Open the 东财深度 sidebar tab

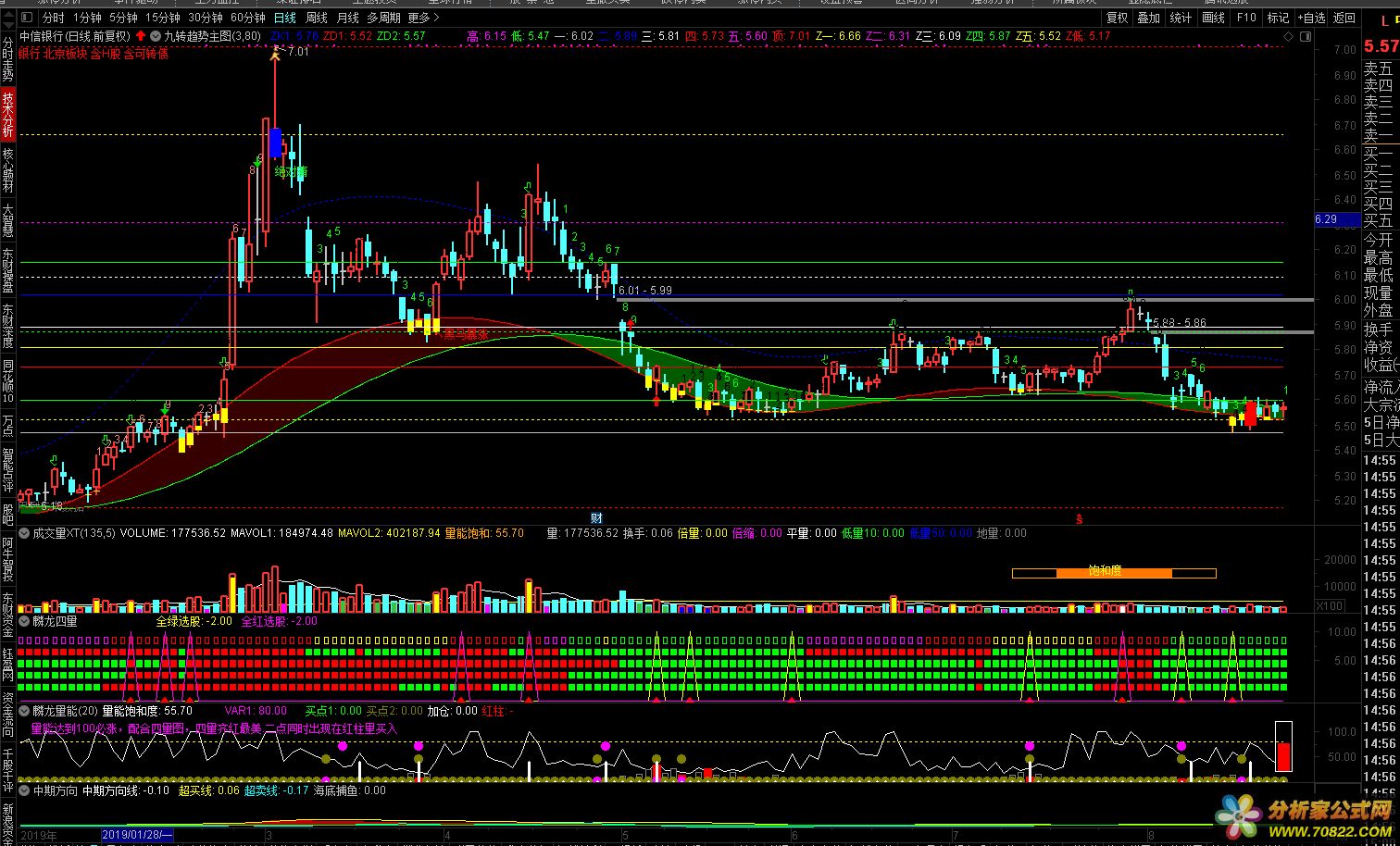[x=8, y=326]
